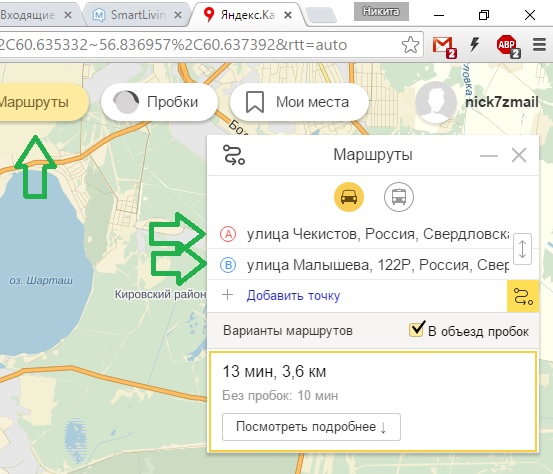Open the Adblock Plus extension icon
The width and height of the screenshot is (553, 474).
tap(508, 46)
